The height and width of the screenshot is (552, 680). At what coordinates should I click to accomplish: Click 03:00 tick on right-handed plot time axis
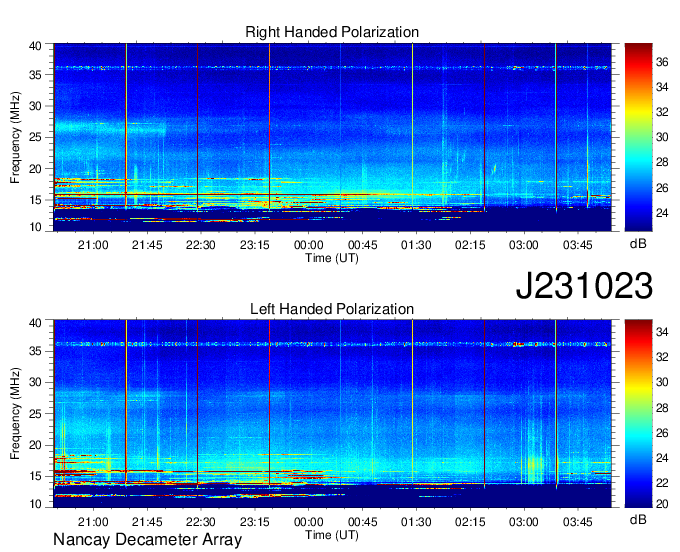[x=524, y=245]
